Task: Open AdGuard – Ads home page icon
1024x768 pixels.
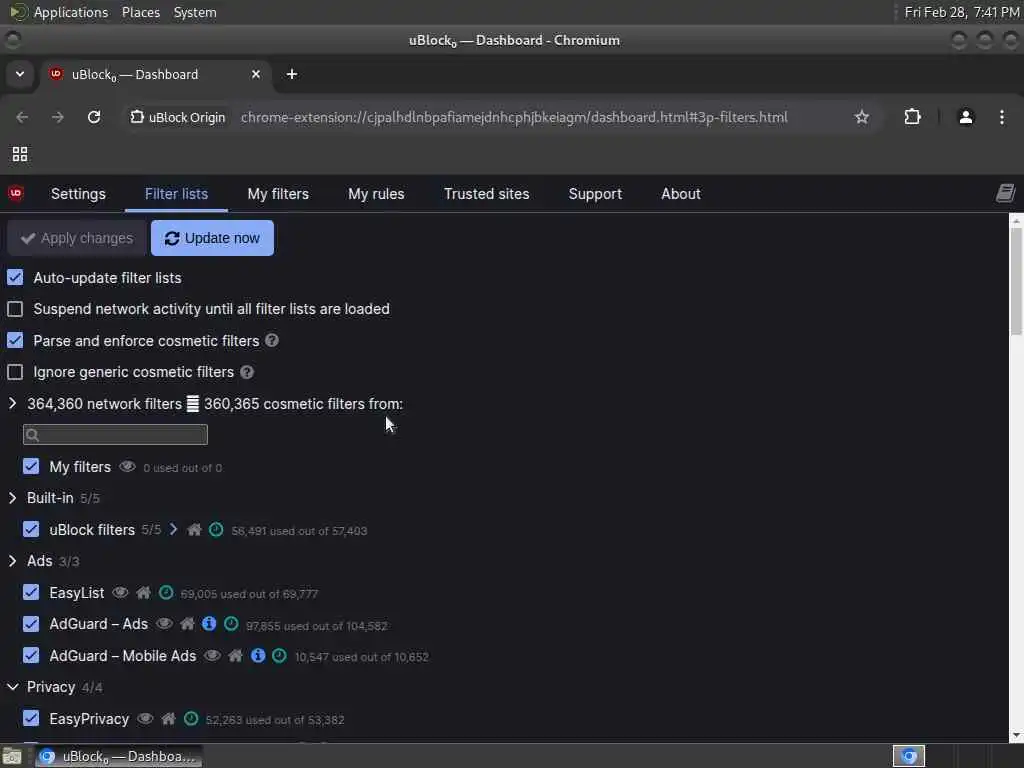Action: pyautogui.click(x=187, y=624)
